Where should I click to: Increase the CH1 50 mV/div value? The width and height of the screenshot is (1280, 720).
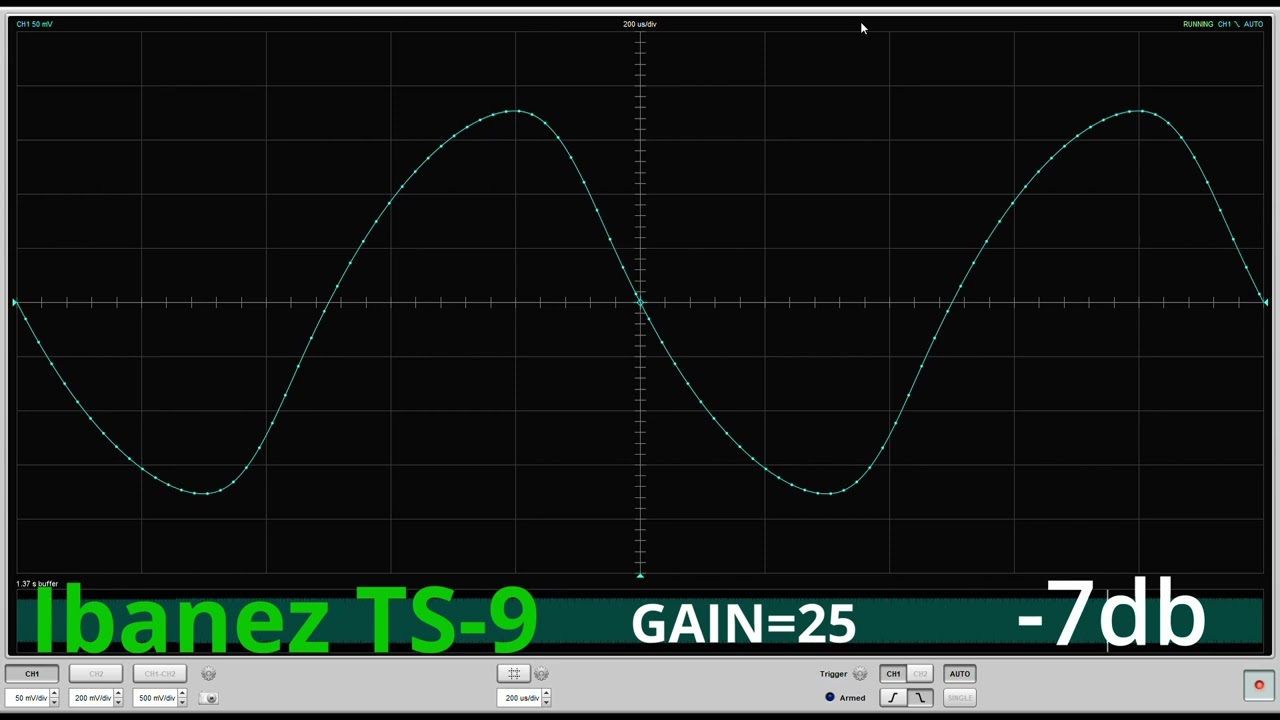54,694
